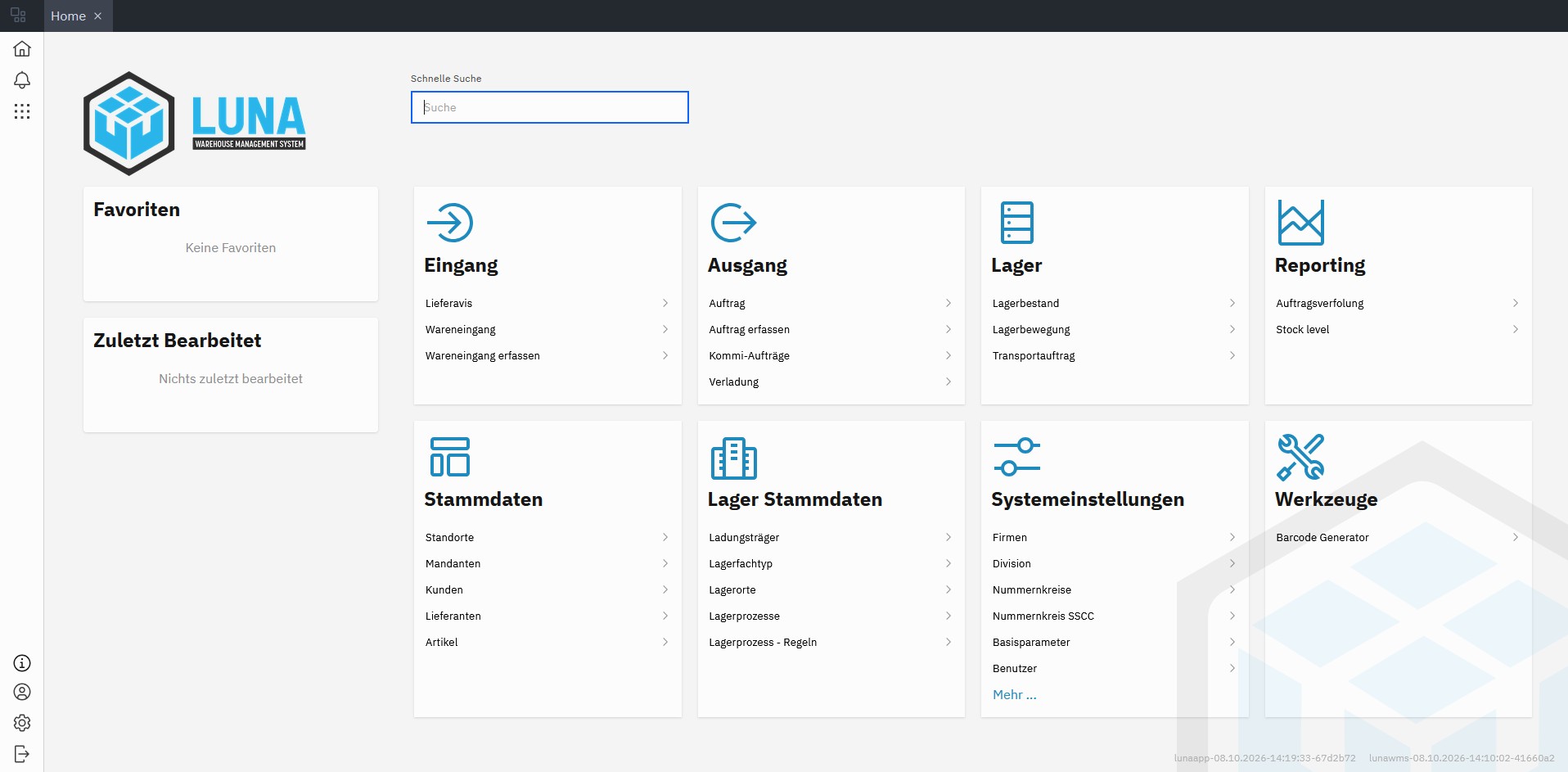Open Lieferanten under Stammdaten
The image size is (1568, 772).
[547, 616]
